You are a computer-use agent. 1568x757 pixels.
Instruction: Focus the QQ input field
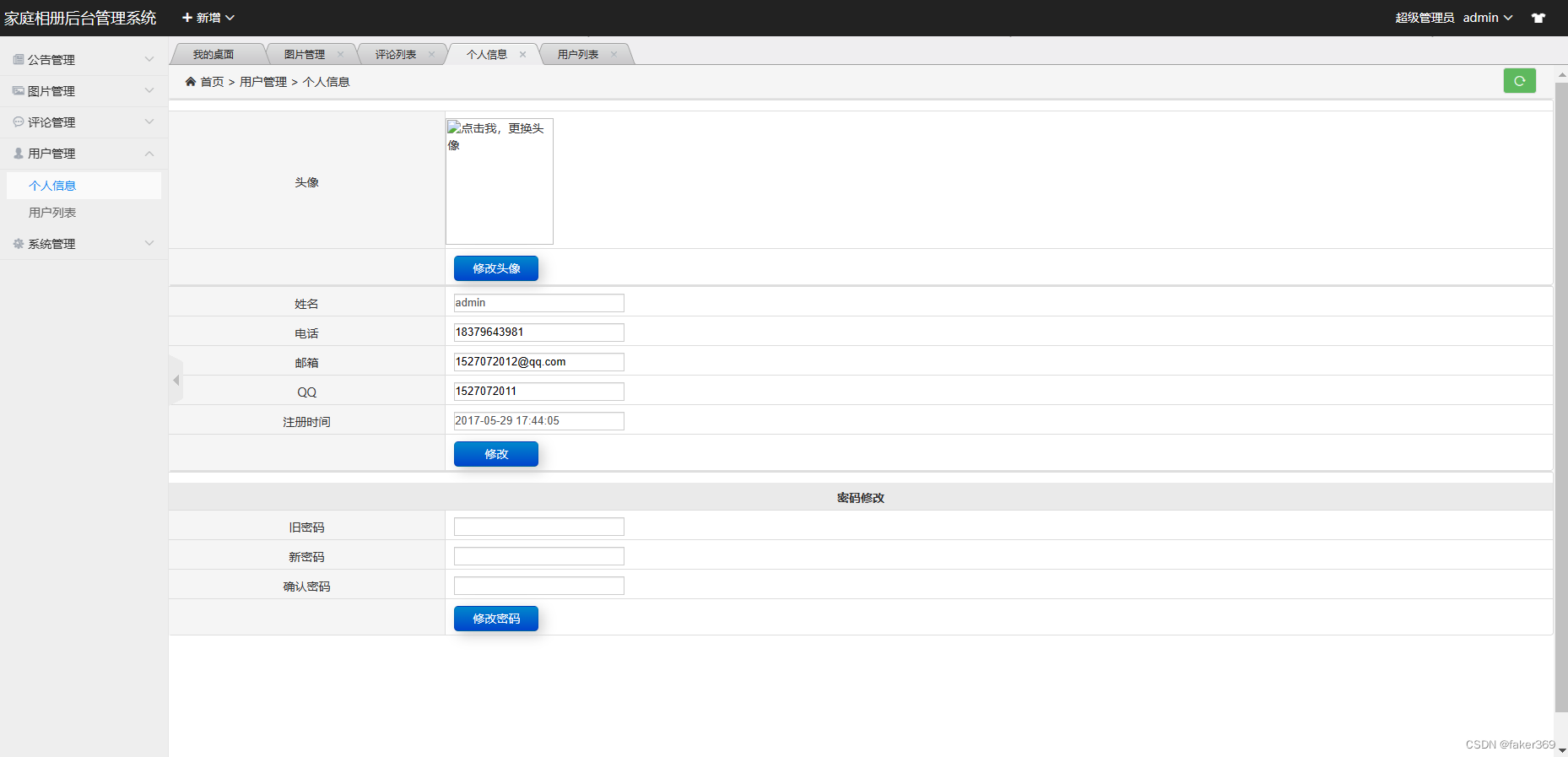click(539, 392)
